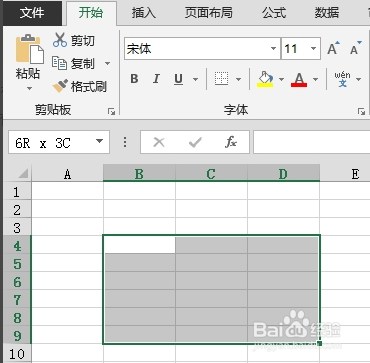Open the File (文件) tab
This screenshot has width=370, height=363.
point(32,13)
